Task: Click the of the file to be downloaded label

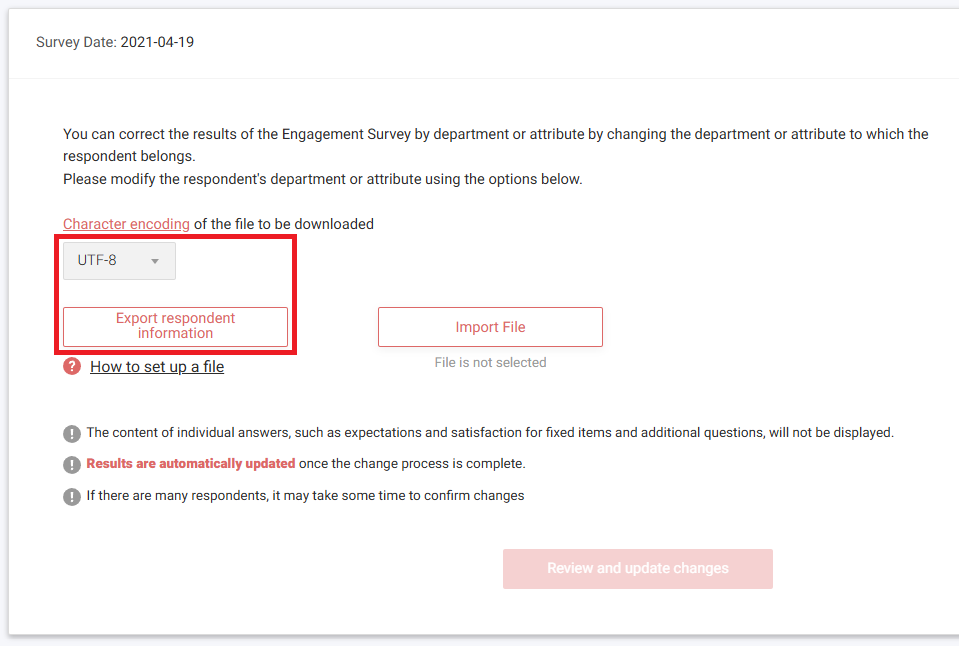Action: (x=284, y=224)
